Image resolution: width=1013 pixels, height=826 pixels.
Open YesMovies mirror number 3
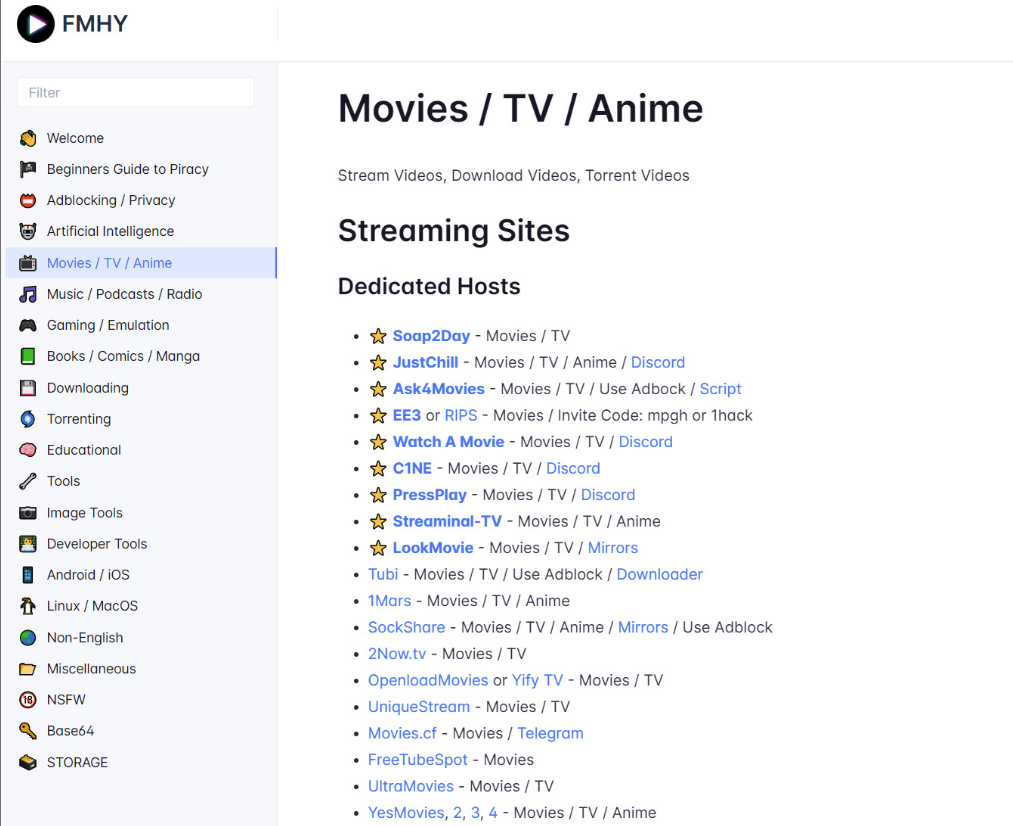point(475,812)
